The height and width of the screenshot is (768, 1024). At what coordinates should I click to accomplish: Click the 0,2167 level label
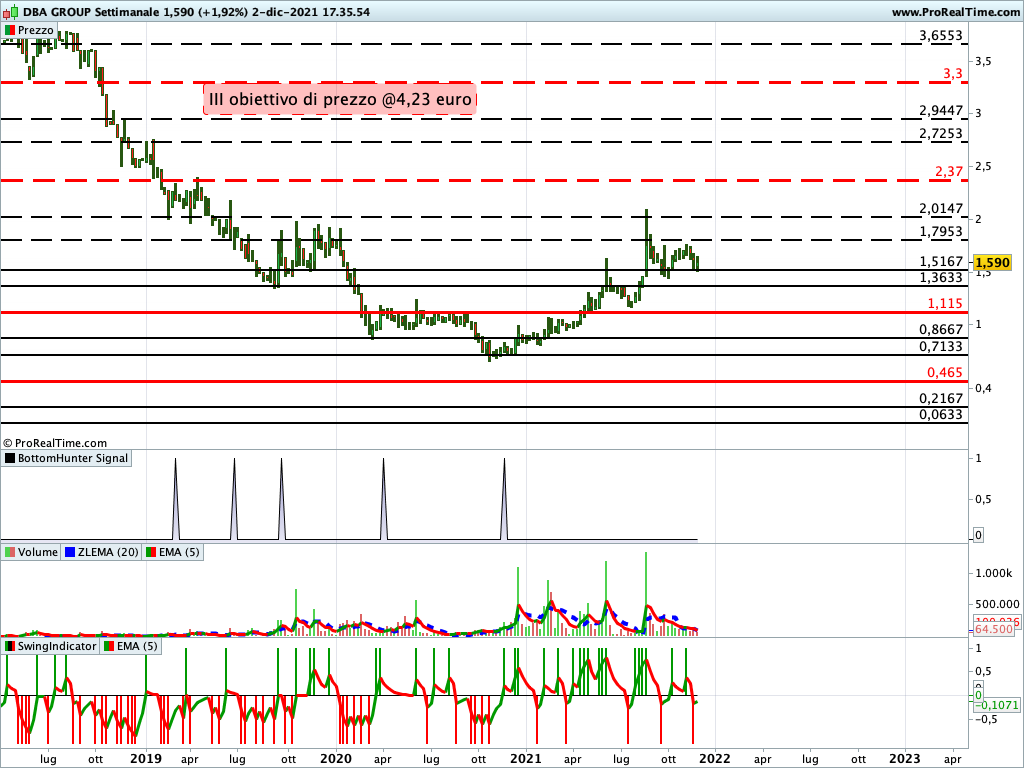coord(940,398)
